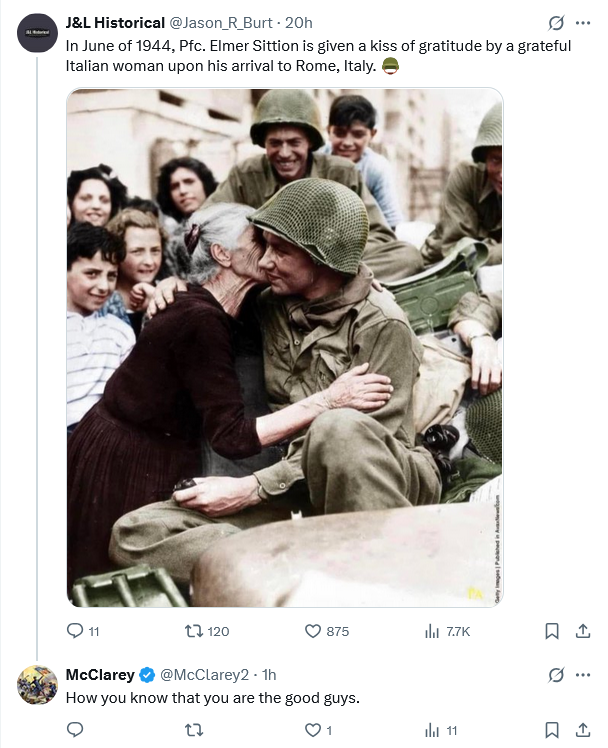Bookmark the J&L Historical post
This screenshot has width=608, height=748.
click(551, 631)
